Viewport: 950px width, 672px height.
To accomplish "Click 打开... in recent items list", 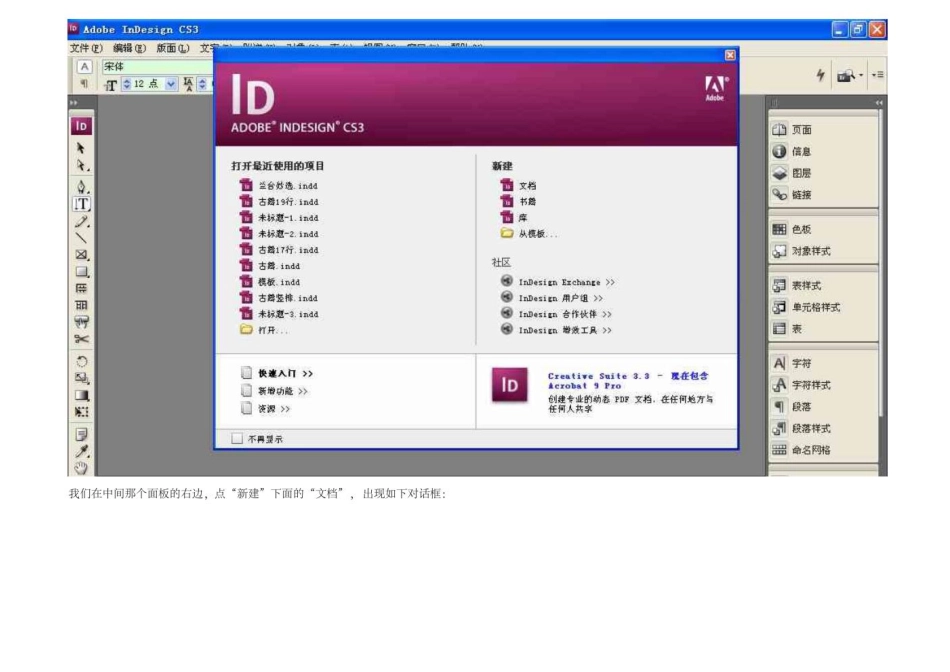I will (264, 330).
